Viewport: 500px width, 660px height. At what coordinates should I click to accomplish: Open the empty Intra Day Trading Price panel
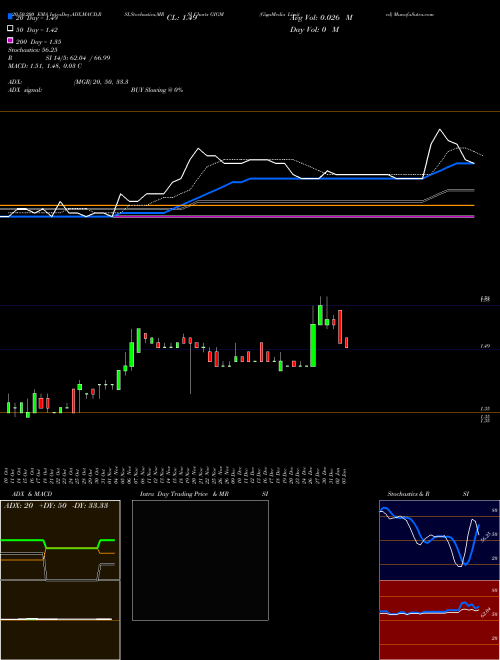(200, 560)
